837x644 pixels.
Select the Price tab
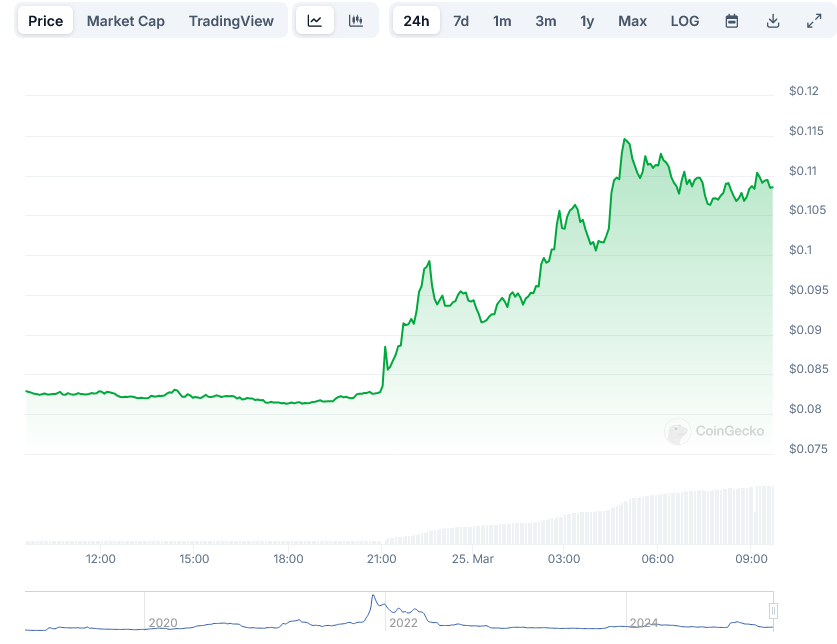pos(45,21)
